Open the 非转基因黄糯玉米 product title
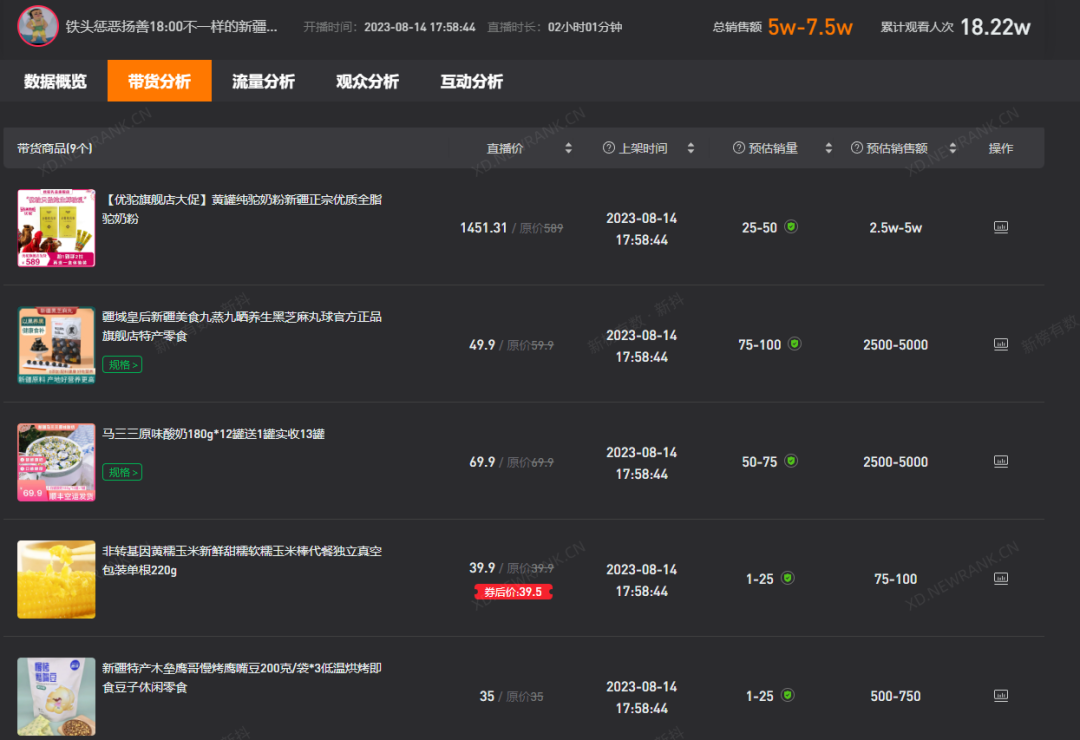 pyautogui.click(x=242, y=560)
